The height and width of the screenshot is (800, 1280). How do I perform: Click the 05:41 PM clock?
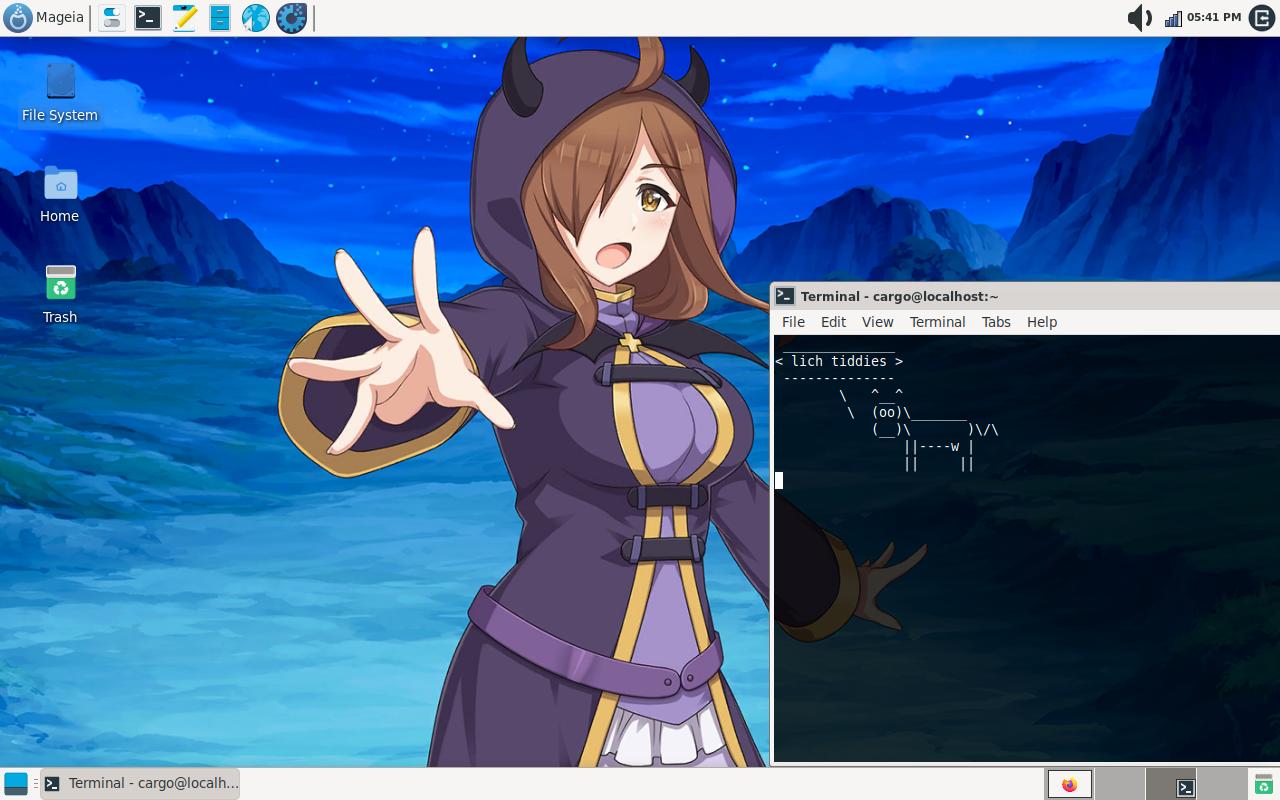point(1214,17)
